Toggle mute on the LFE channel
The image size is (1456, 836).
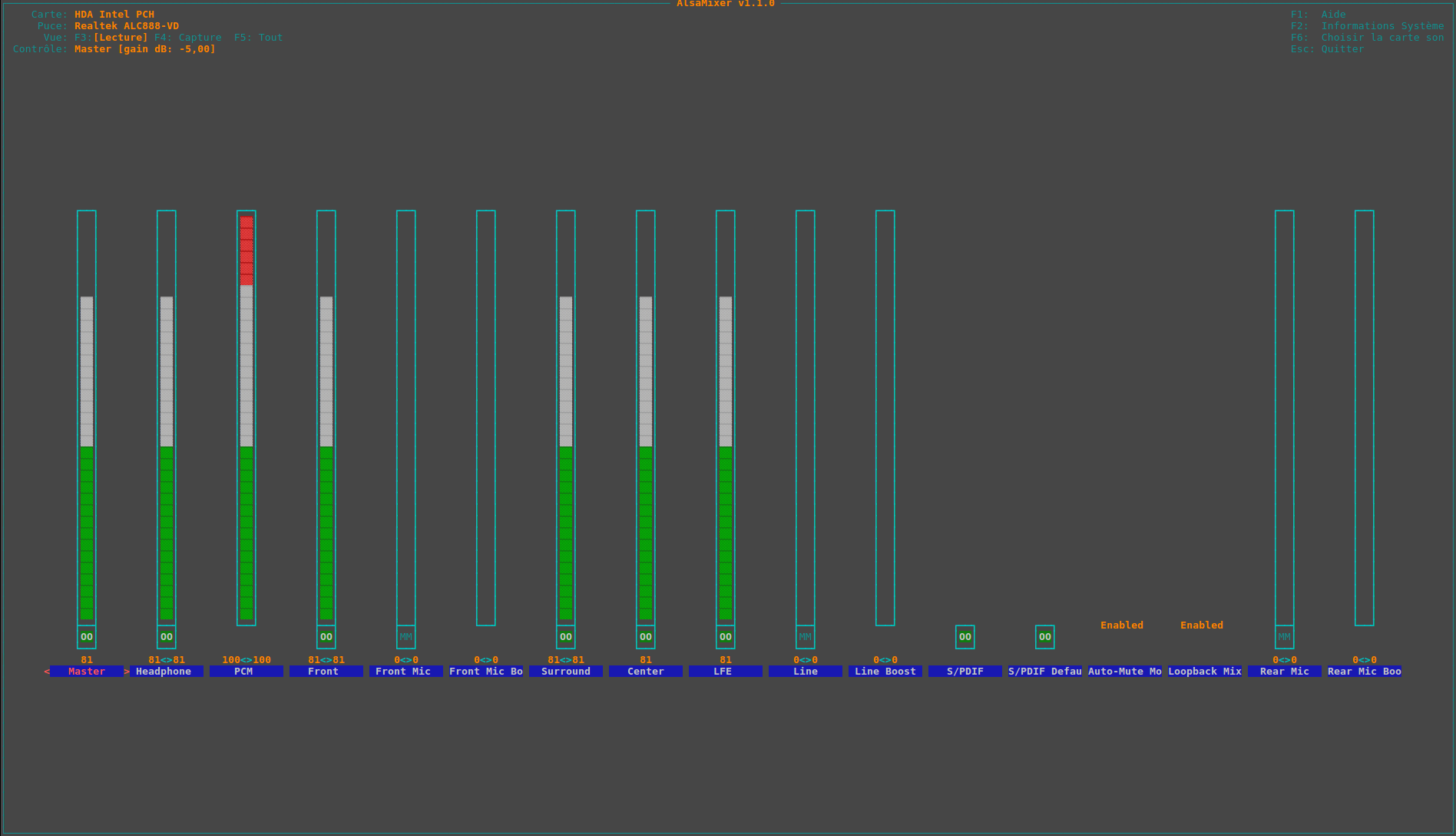(726, 637)
